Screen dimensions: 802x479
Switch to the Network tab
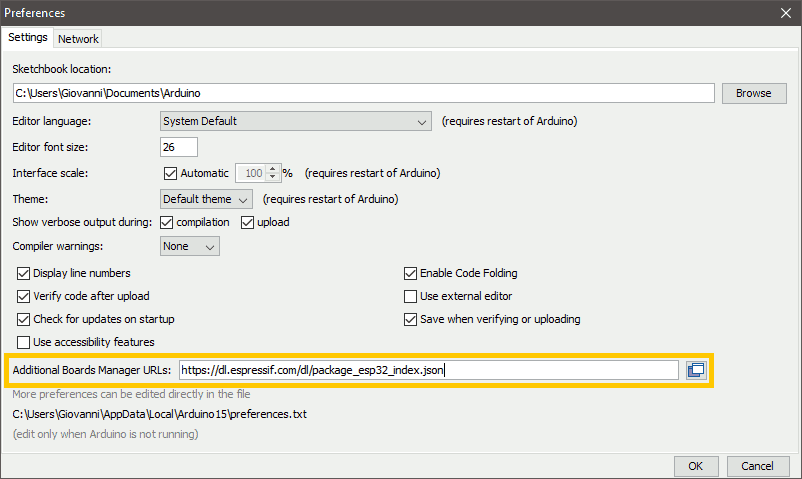(78, 39)
